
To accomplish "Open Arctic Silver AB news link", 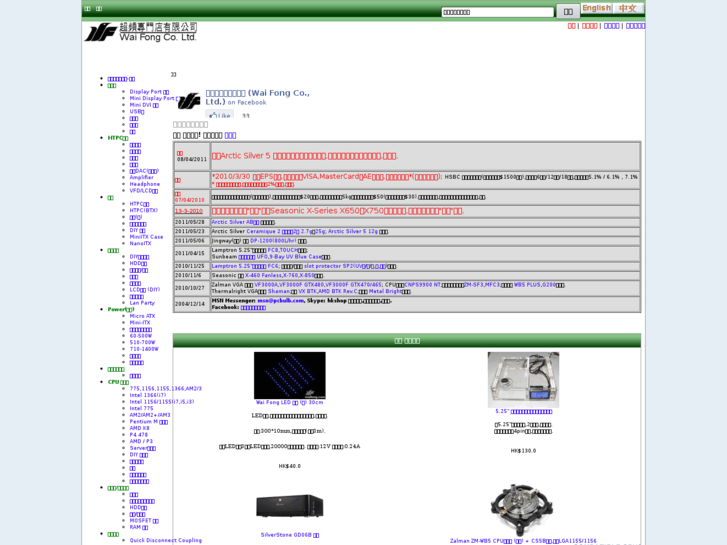I will [x=235, y=222].
